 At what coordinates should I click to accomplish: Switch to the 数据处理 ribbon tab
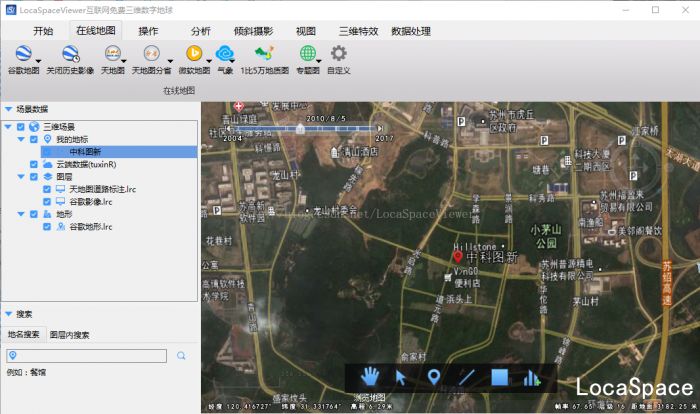click(411, 31)
